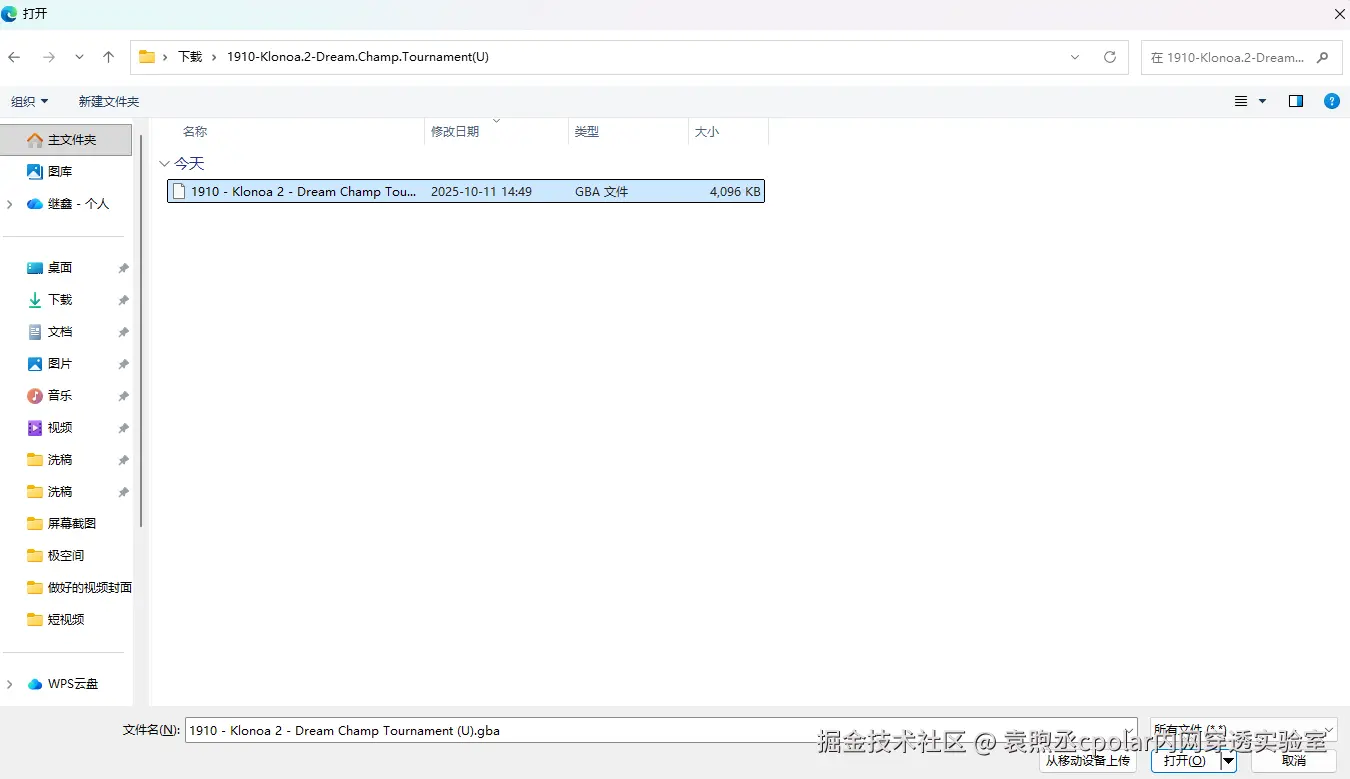This screenshot has width=1350, height=779.
Task: Collapse the 今天 group
Action: pos(165,164)
